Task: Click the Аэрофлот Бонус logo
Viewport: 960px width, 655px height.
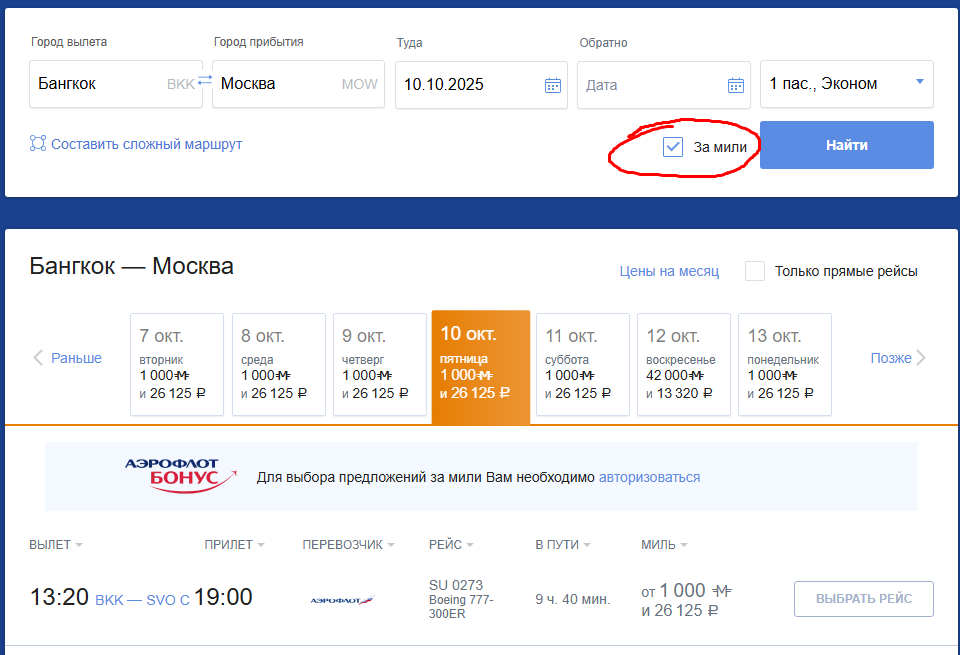Action: pos(181,476)
